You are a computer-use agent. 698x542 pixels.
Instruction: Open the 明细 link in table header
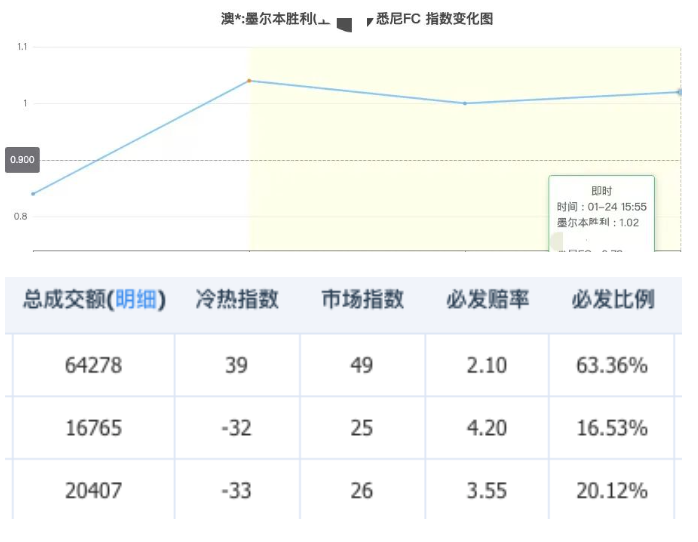136,300
